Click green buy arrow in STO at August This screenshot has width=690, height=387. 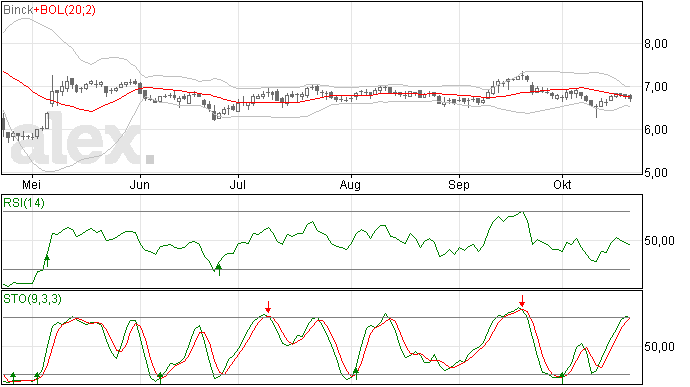point(356,374)
